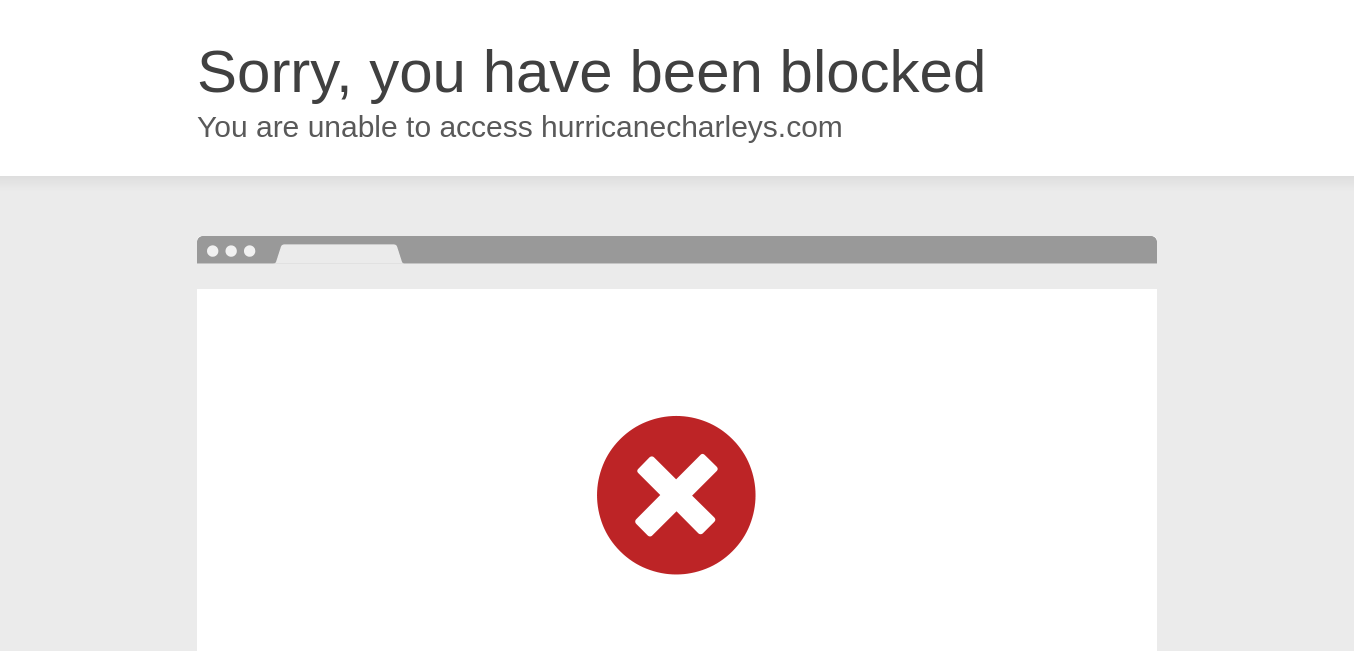
Task: Click the word 'blocked' in the heading
Action: (x=882, y=72)
